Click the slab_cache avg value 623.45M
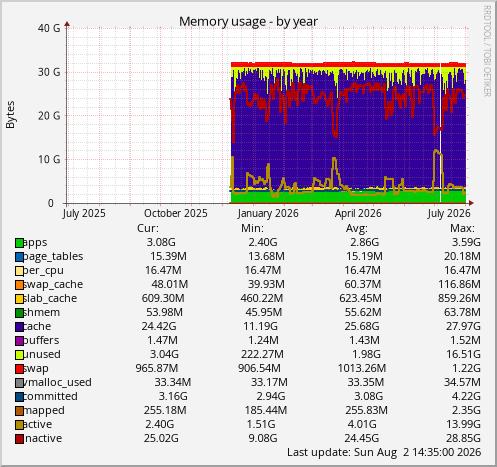This screenshot has width=497, height=467. [x=360, y=298]
